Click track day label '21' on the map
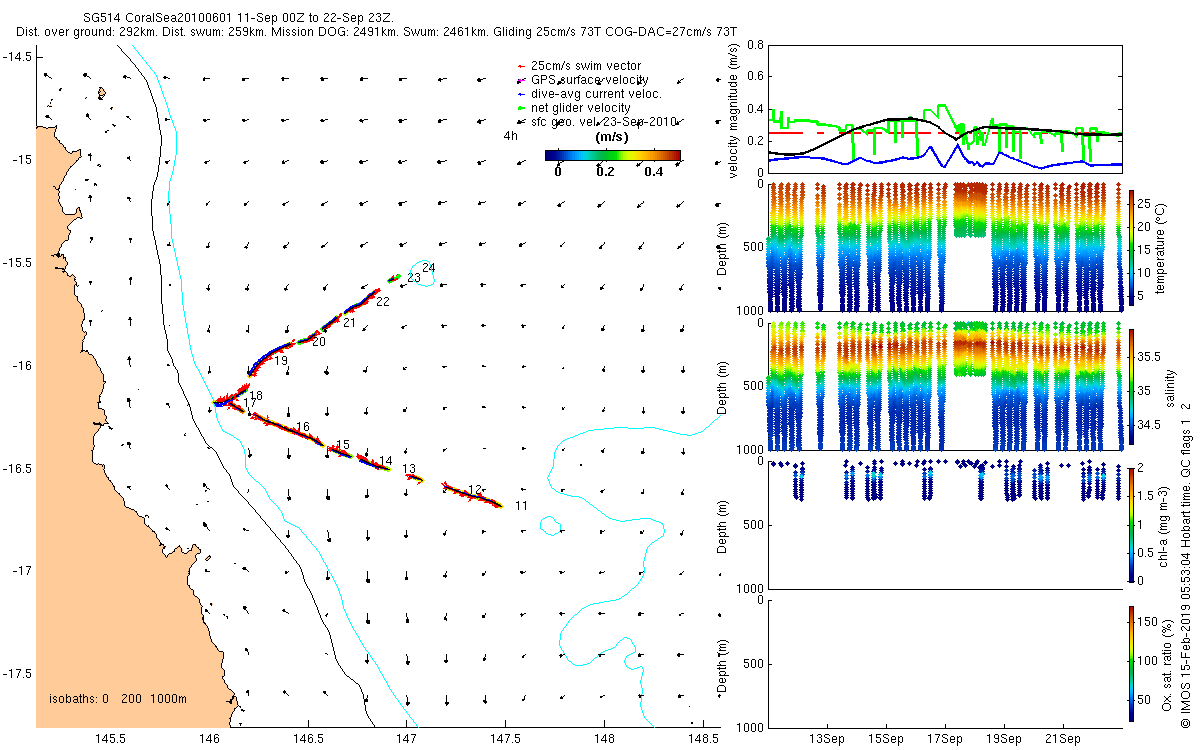The height and width of the screenshot is (750, 1200). [349, 323]
